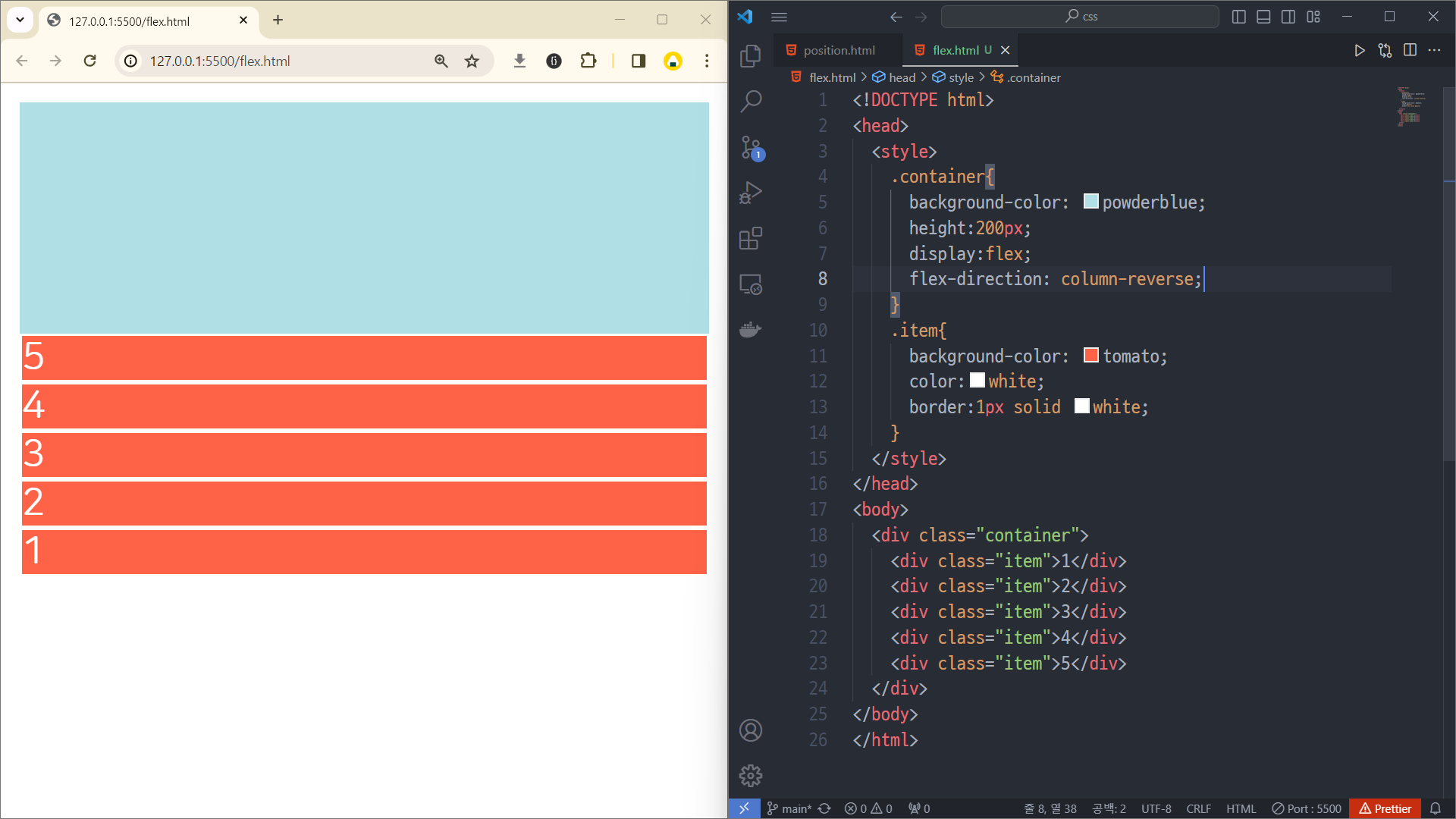Open the .container breadcrumb dropdown
The width and height of the screenshot is (1456, 819).
(x=1033, y=77)
